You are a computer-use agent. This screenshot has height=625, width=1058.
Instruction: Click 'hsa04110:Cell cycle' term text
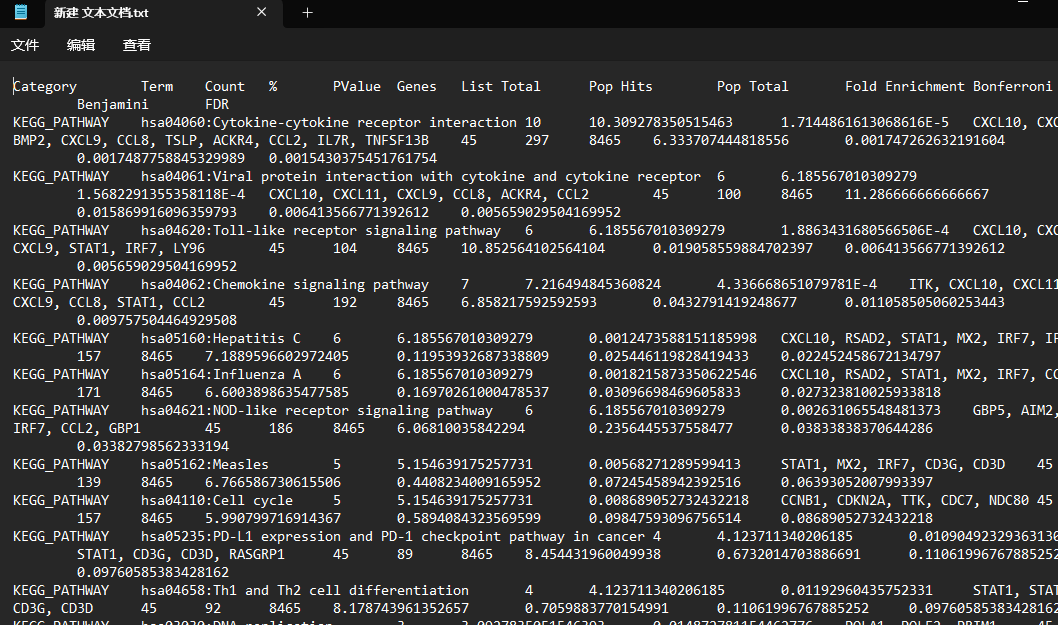[x=217, y=500]
